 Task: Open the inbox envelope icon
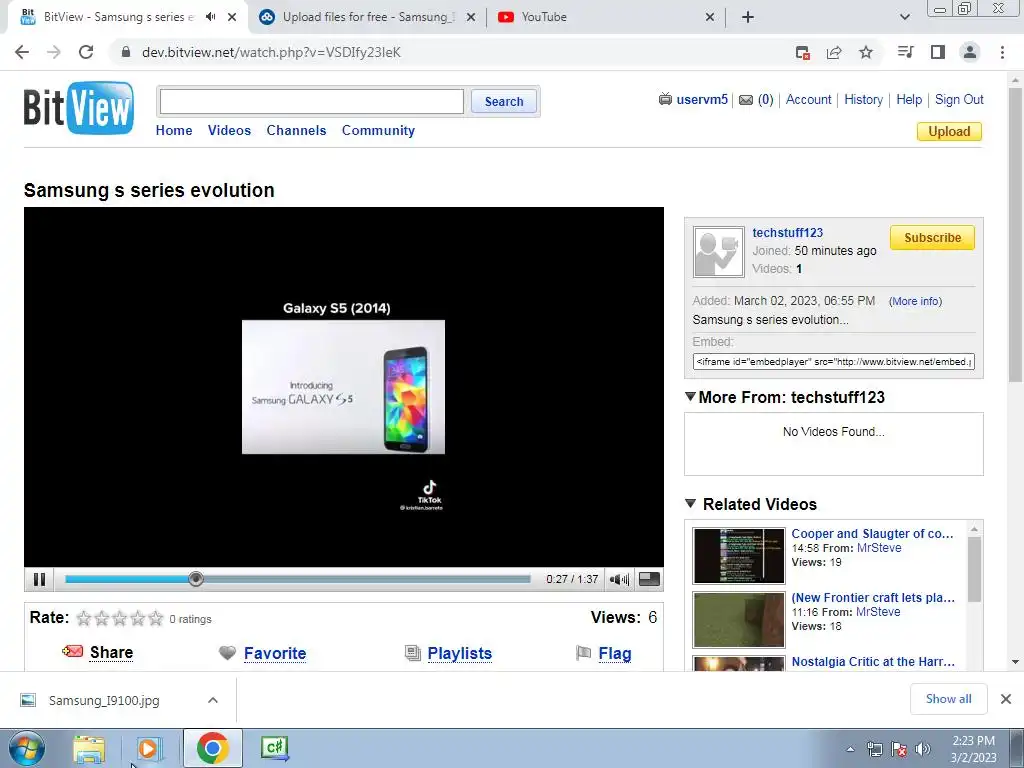point(746,100)
